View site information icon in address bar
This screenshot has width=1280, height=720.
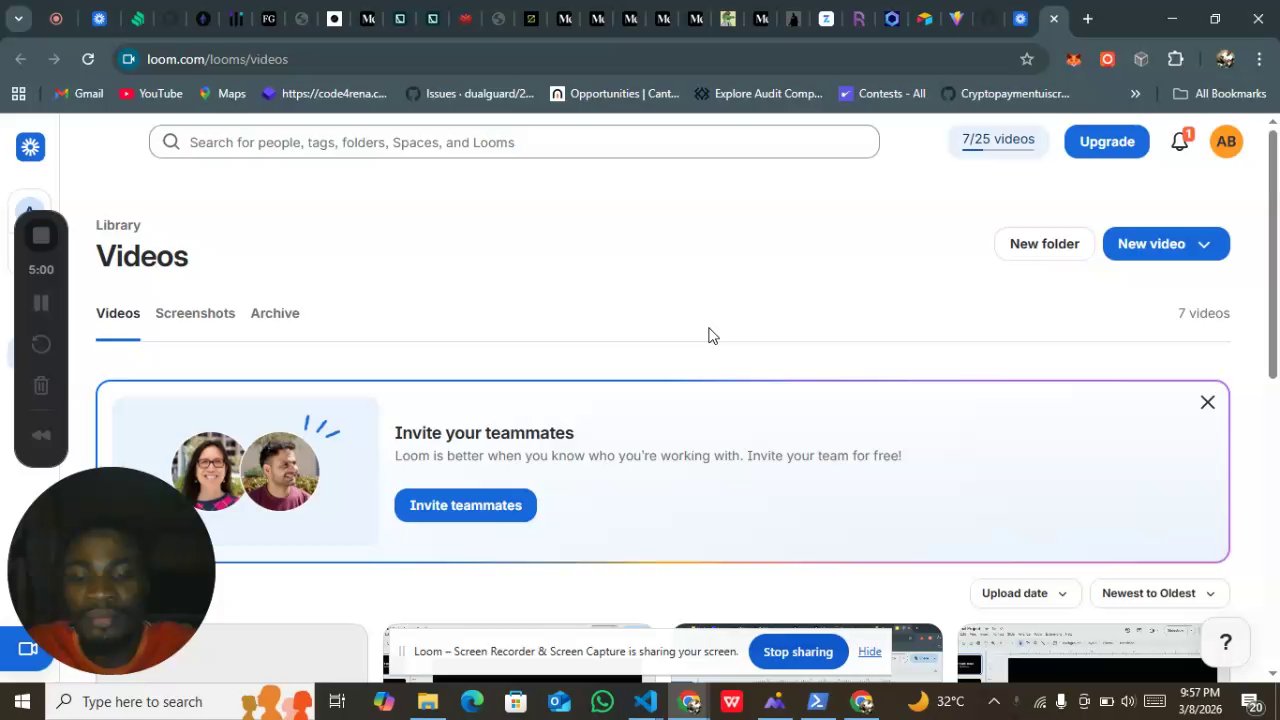tap(128, 59)
